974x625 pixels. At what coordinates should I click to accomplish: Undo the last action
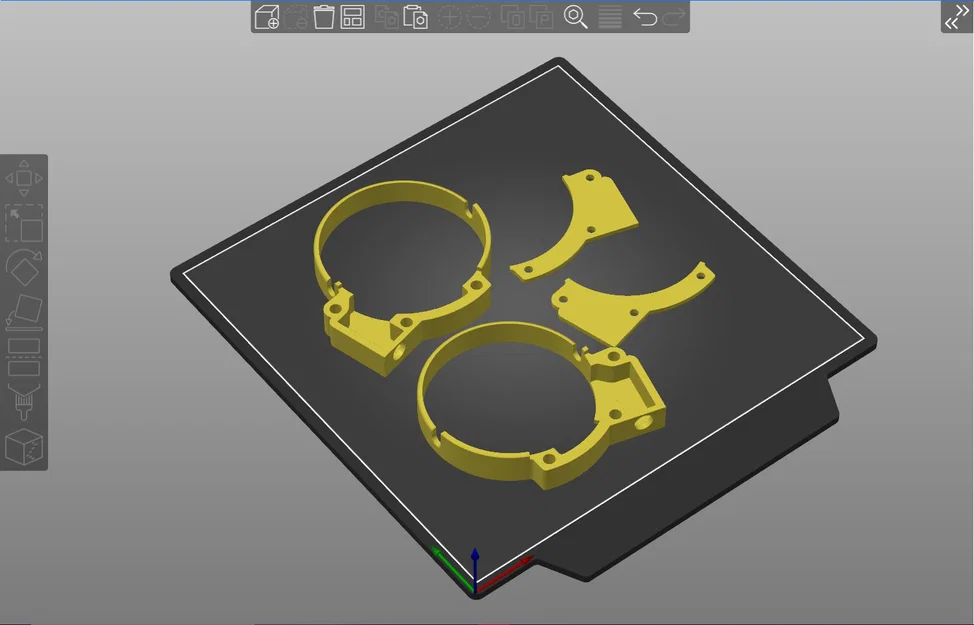[x=645, y=17]
